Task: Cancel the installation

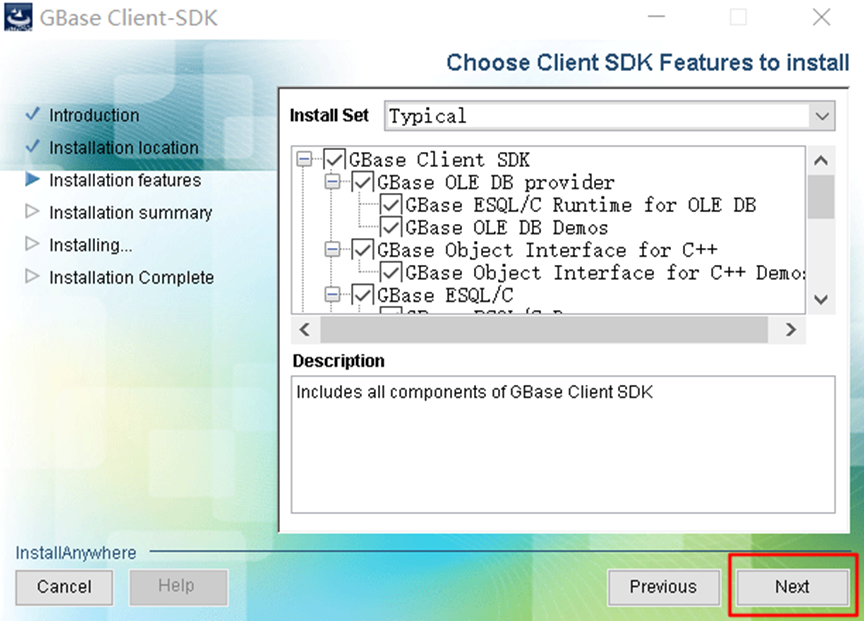Action: [64, 587]
